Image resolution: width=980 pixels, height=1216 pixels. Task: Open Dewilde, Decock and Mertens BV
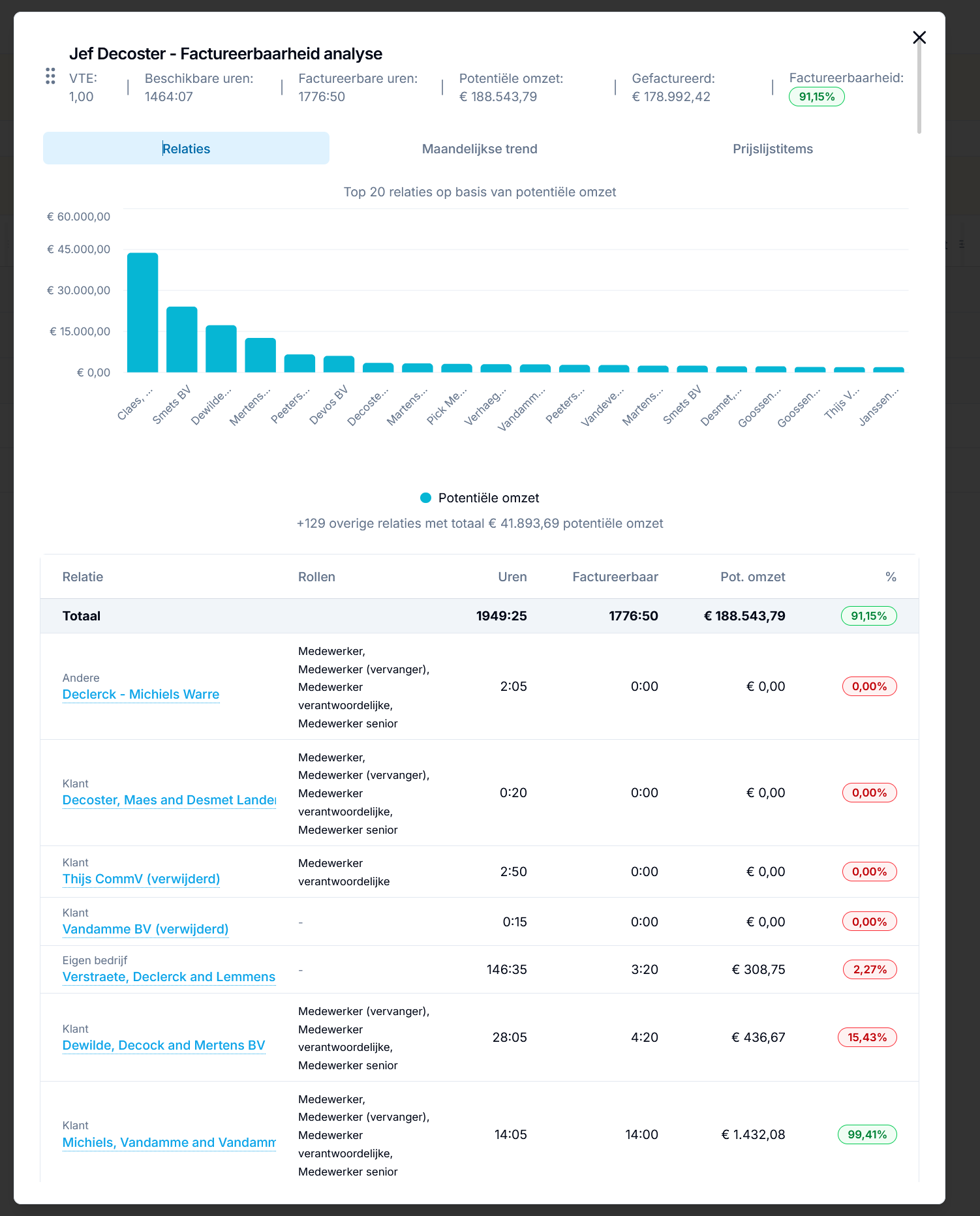(x=164, y=1045)
